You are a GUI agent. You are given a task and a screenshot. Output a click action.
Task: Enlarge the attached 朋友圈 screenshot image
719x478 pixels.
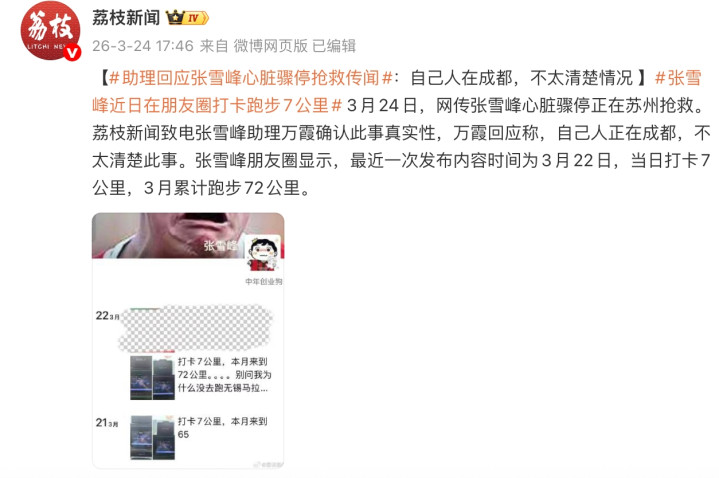tap(188, 340)
